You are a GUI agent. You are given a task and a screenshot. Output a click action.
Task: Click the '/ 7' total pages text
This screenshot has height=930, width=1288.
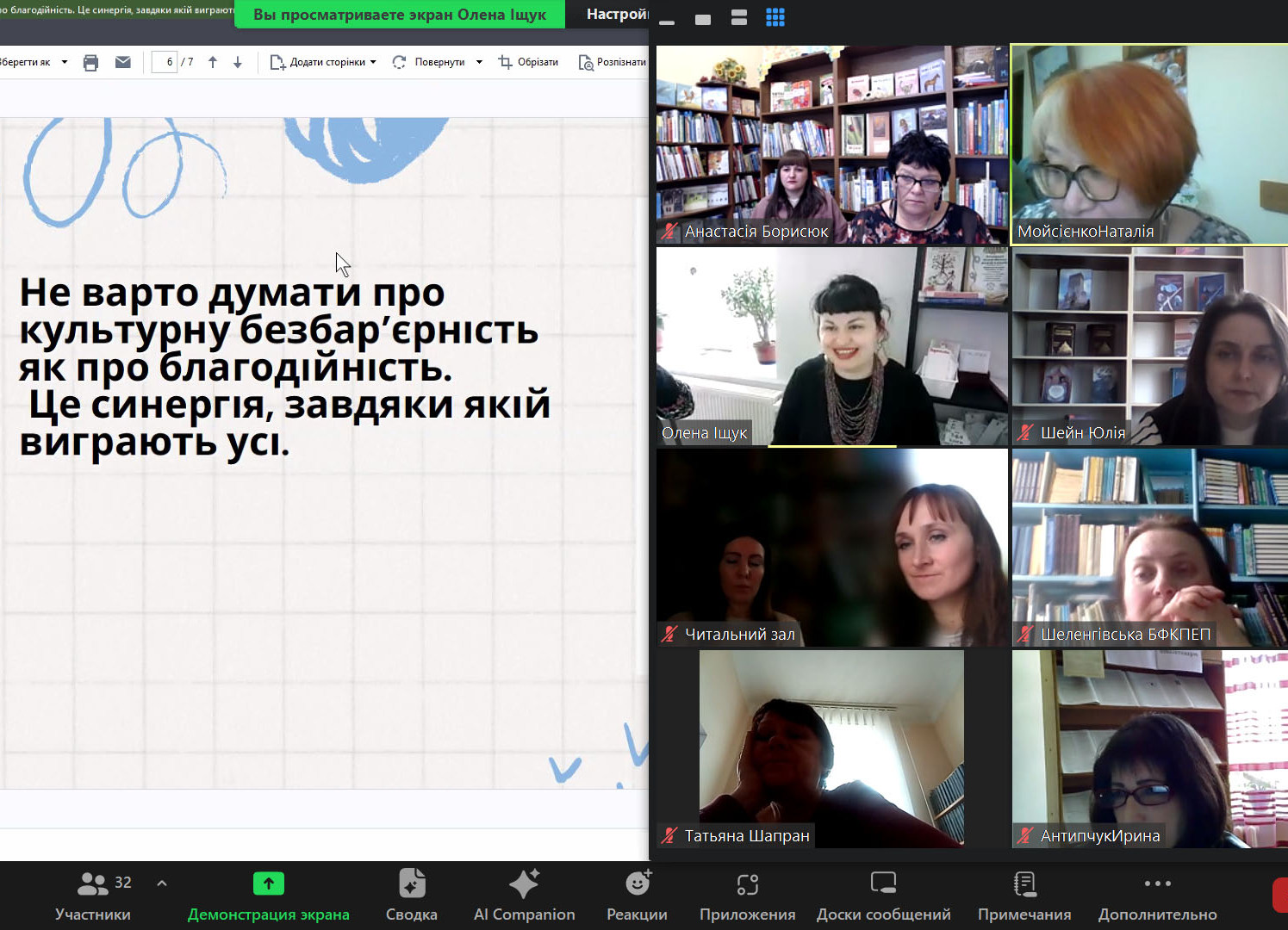(187, 62)
